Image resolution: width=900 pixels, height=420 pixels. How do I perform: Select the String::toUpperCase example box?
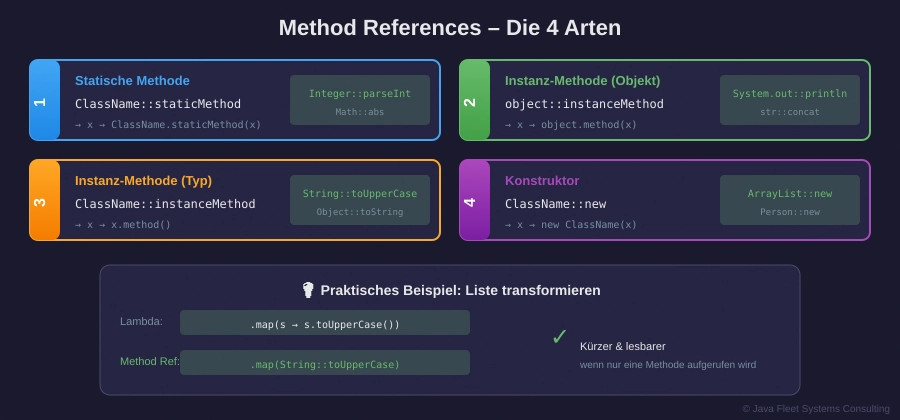(360, 200)
